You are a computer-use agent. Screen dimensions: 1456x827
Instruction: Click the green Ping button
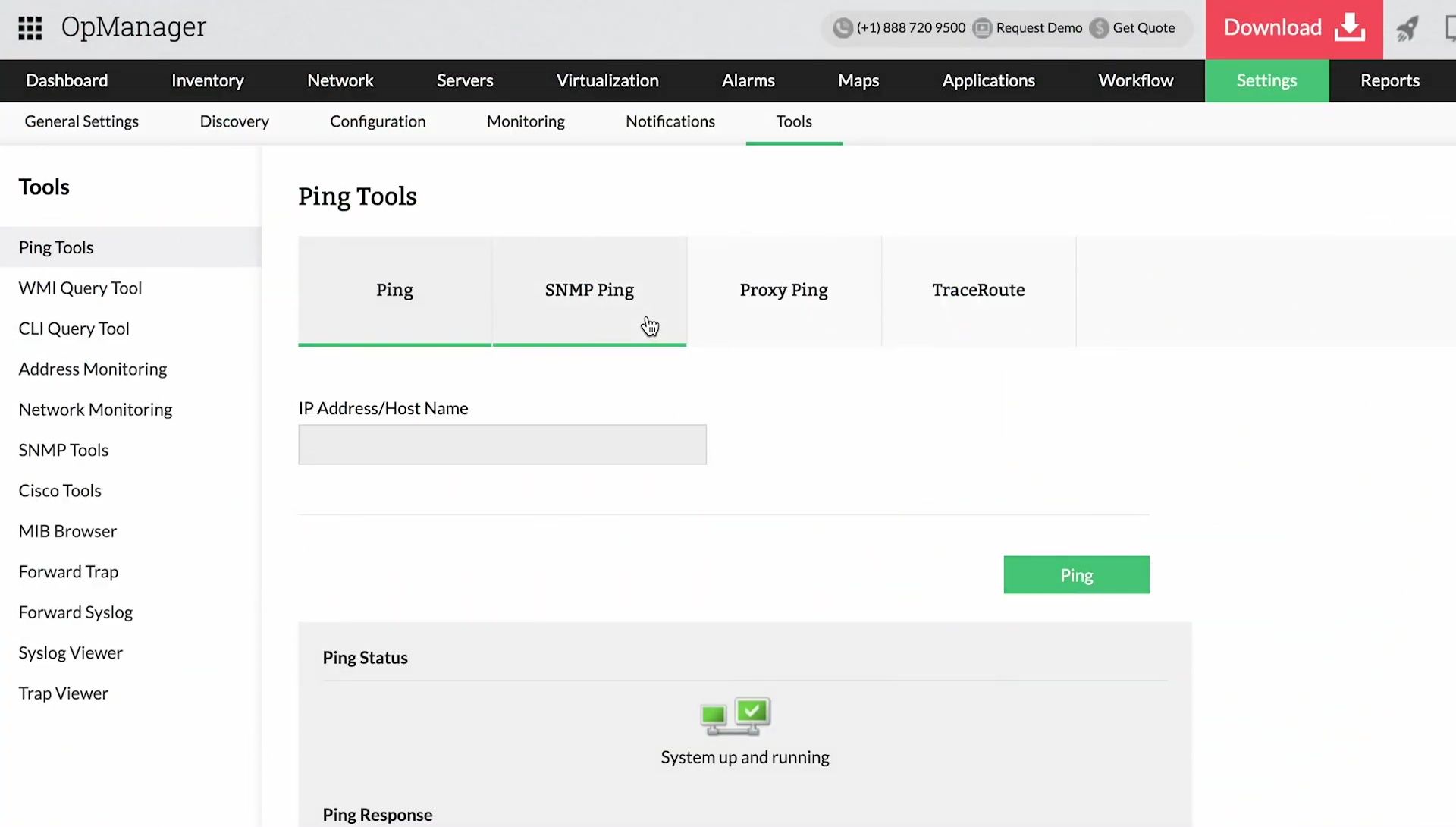1076,575
